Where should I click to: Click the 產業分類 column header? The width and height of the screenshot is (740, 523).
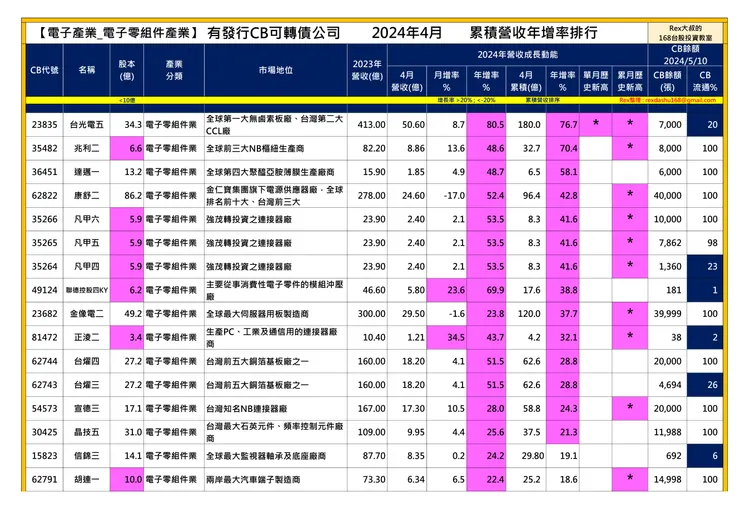[174, 70]
